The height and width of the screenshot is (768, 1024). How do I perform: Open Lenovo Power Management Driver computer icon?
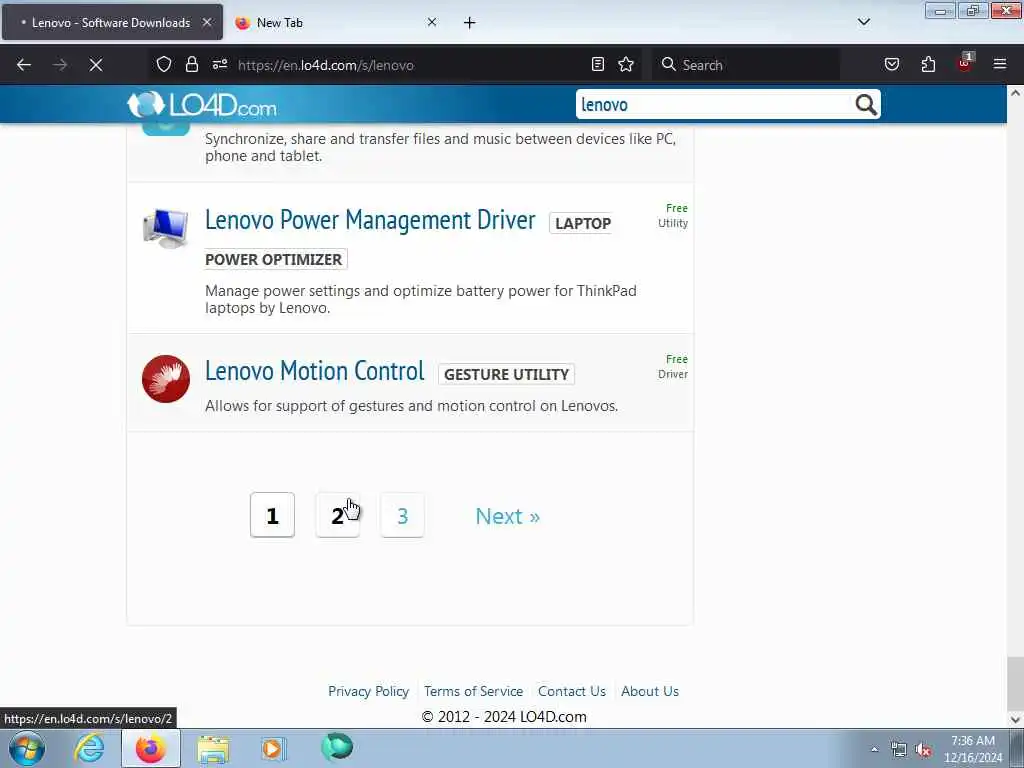pyautogui.click(x=165, y=228)
